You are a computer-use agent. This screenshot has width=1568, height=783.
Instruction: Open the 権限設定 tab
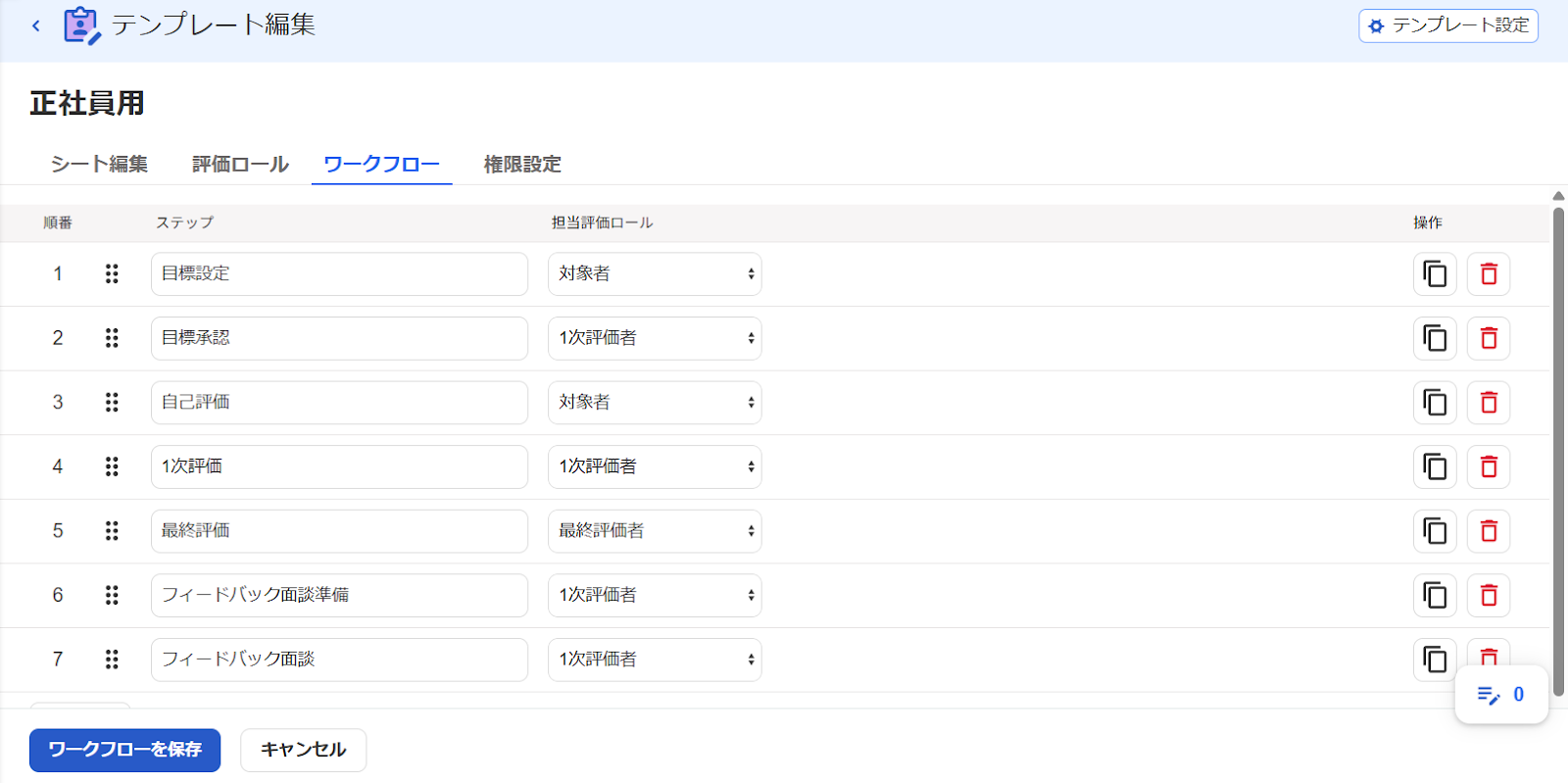[x=522, y=164]
